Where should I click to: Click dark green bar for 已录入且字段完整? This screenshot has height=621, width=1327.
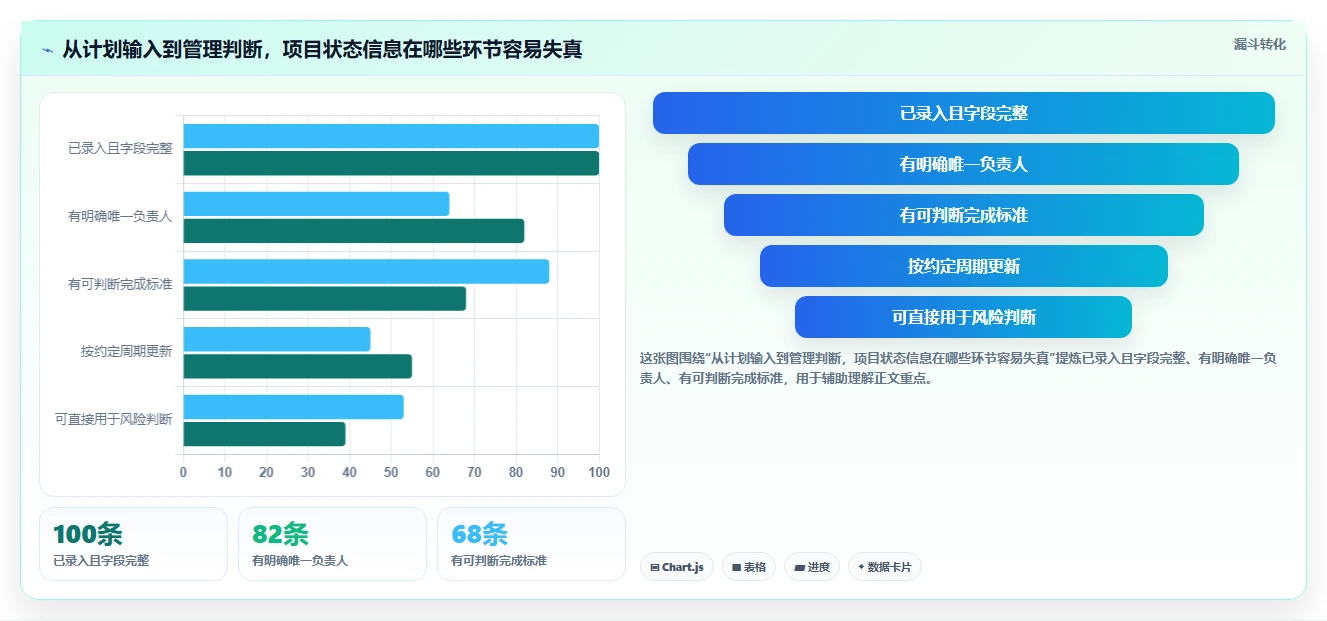[x=391, y=163]
